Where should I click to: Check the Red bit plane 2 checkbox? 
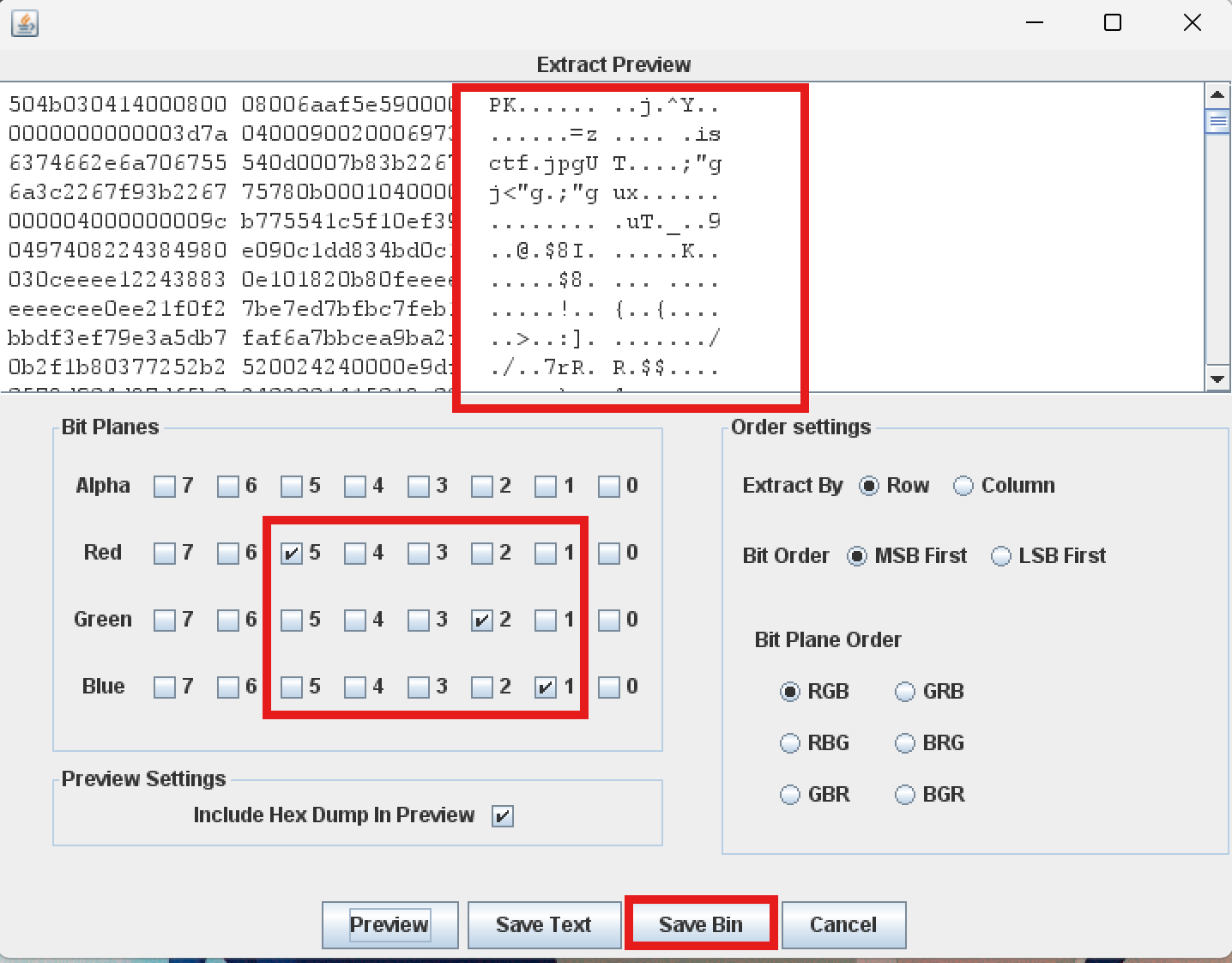(x=481, y=554)
